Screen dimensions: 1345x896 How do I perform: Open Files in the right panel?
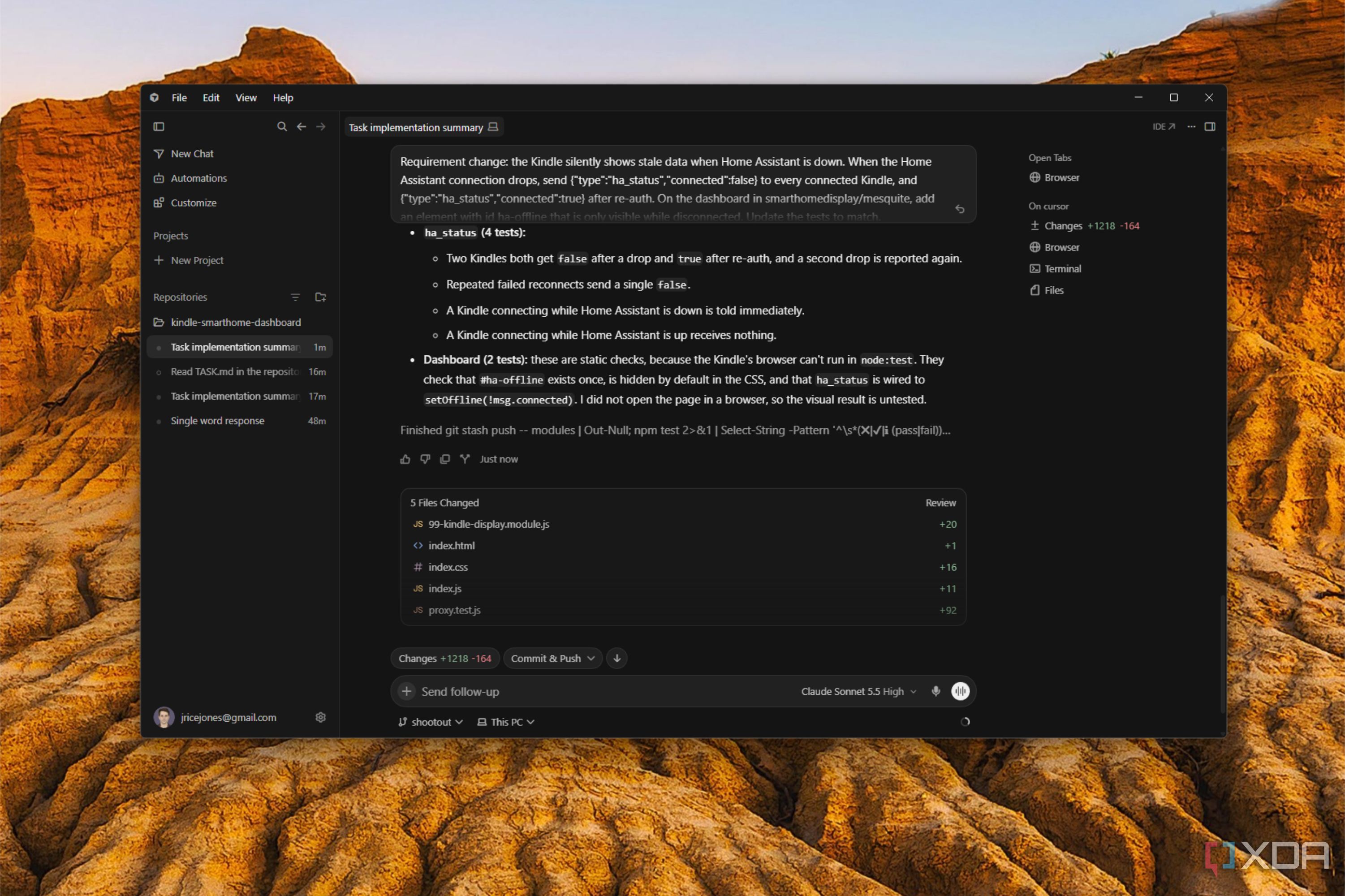pos(1047,290)
